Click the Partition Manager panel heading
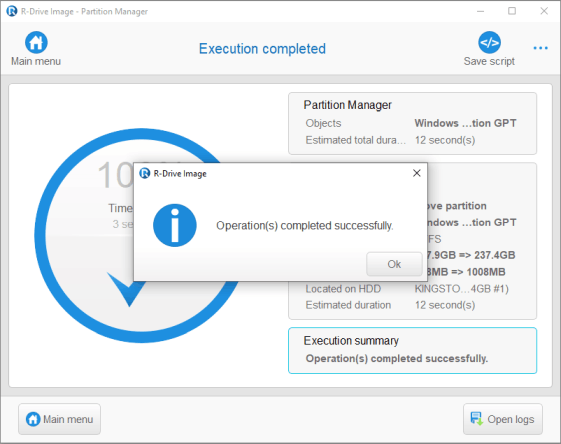The height and width of the screenshot is (444, 561). pos(347,105)
